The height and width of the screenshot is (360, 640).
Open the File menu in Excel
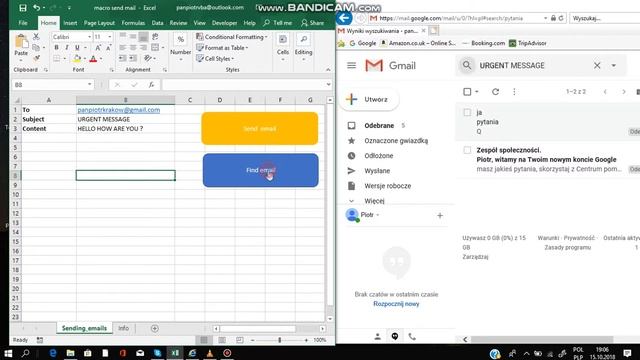[23, 23]
